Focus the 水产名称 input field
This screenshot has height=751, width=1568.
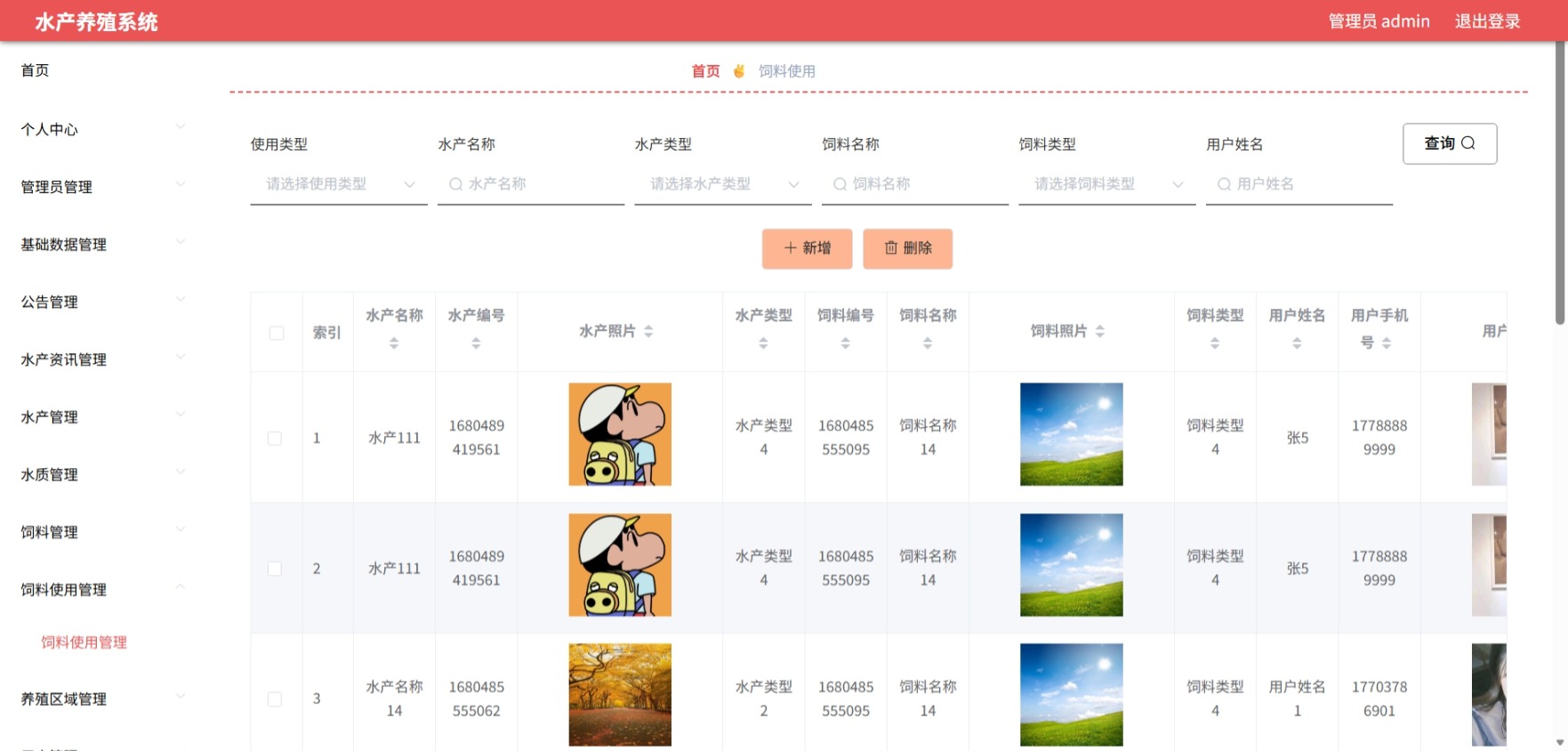coord(531,184)
